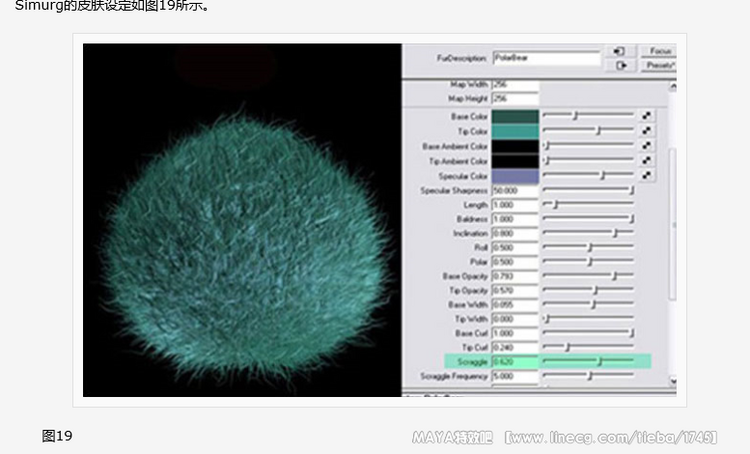Screen dimensions: 750x454
Task: Open the Base Color swatch
Action: (x=515, y=116)
